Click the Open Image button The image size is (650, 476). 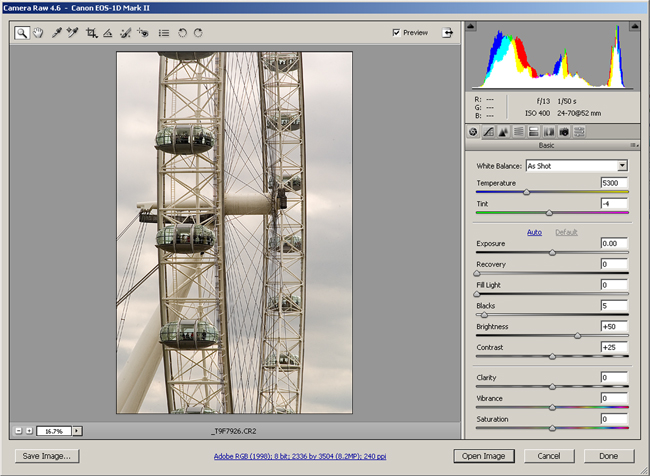coord(484,456)
